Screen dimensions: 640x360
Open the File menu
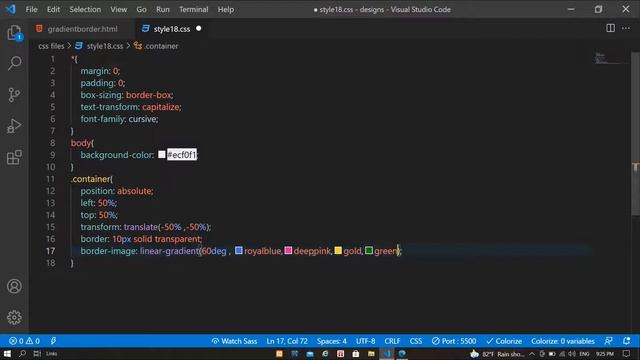[x=31, y=9]
